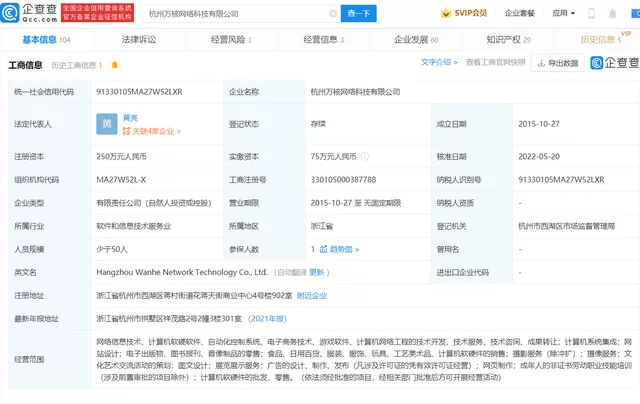Viewport: 640px width, 404px height.
Task: Click the 企查查 watermark logo at right
Action: [x=615, y=62]
